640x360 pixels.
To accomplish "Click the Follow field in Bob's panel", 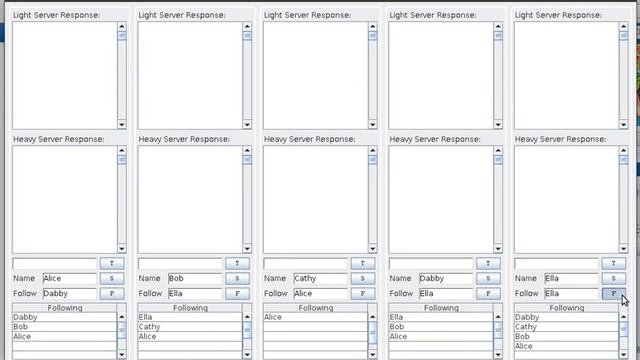I will click(195, 293).
